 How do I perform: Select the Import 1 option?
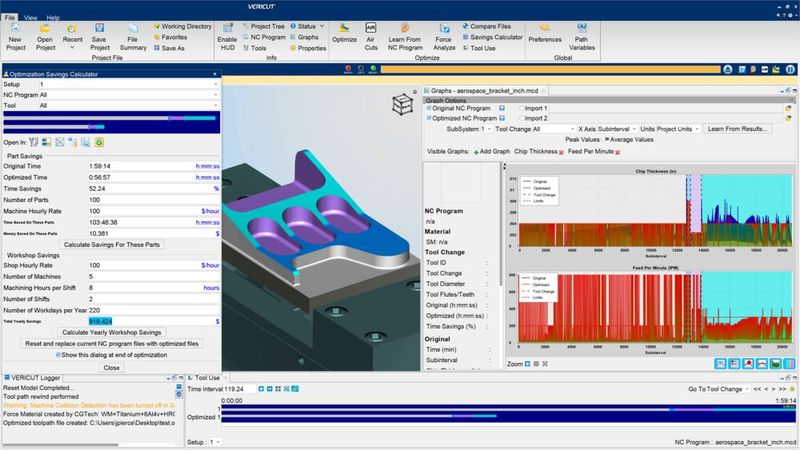coord(521,108)
